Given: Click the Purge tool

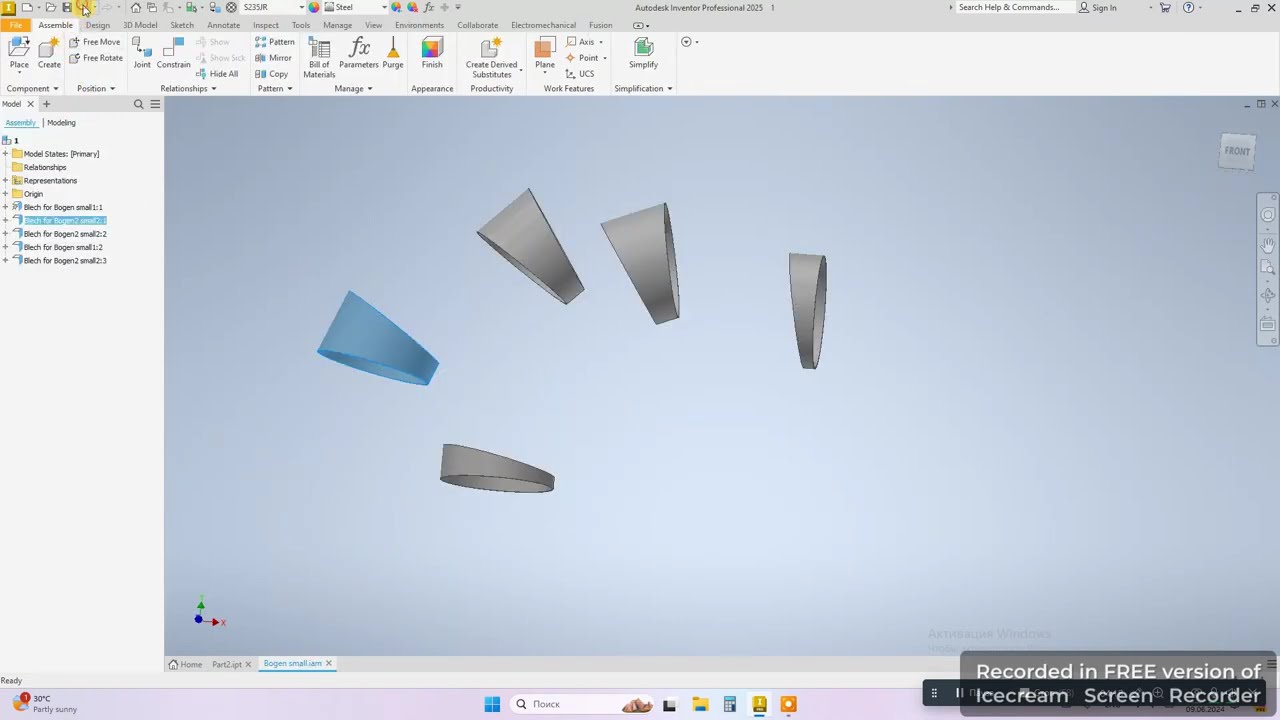Looking at the screenshot, I should [x=393, y=53].
